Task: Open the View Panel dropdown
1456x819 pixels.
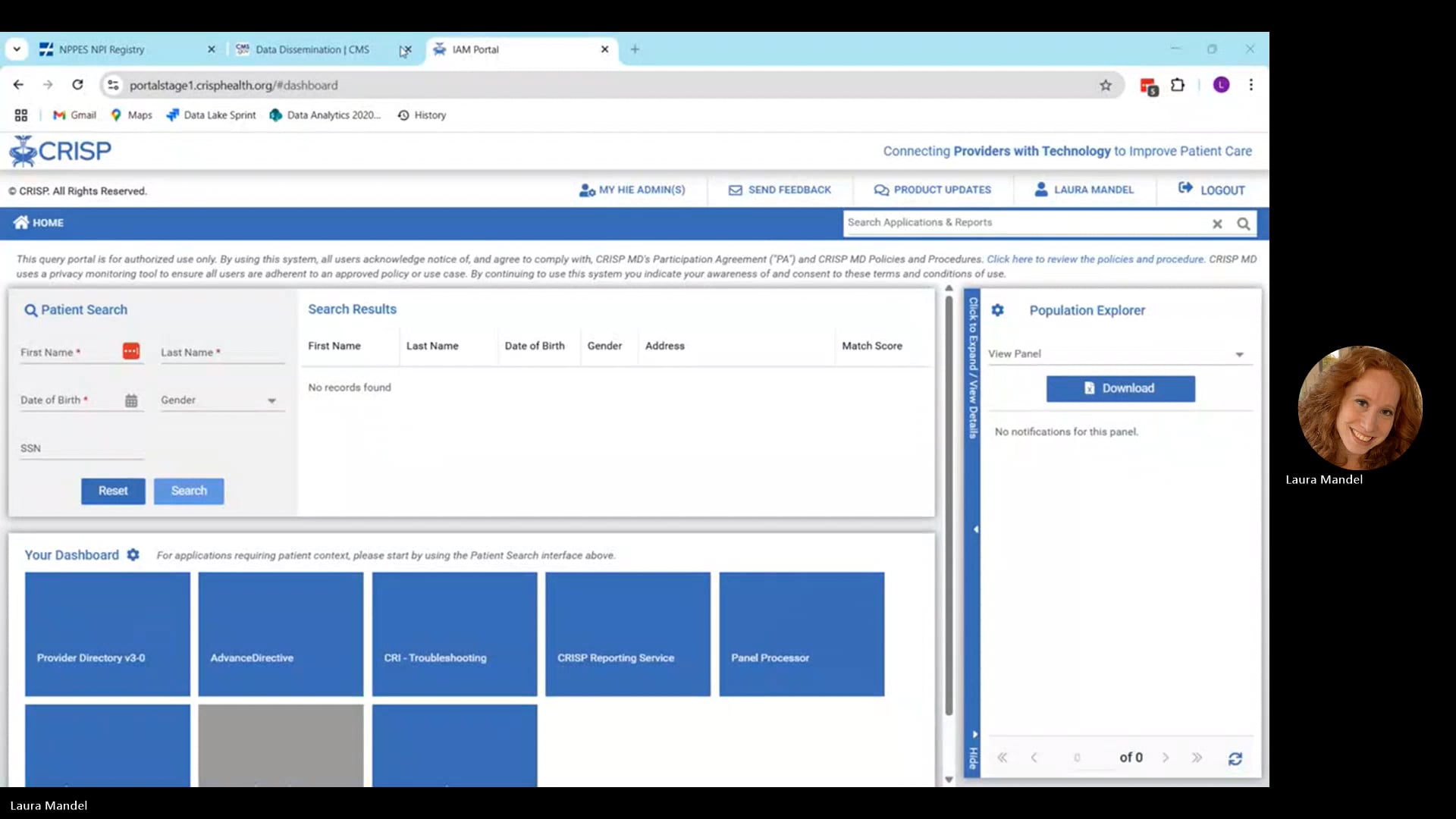Action: point(1239,353)
